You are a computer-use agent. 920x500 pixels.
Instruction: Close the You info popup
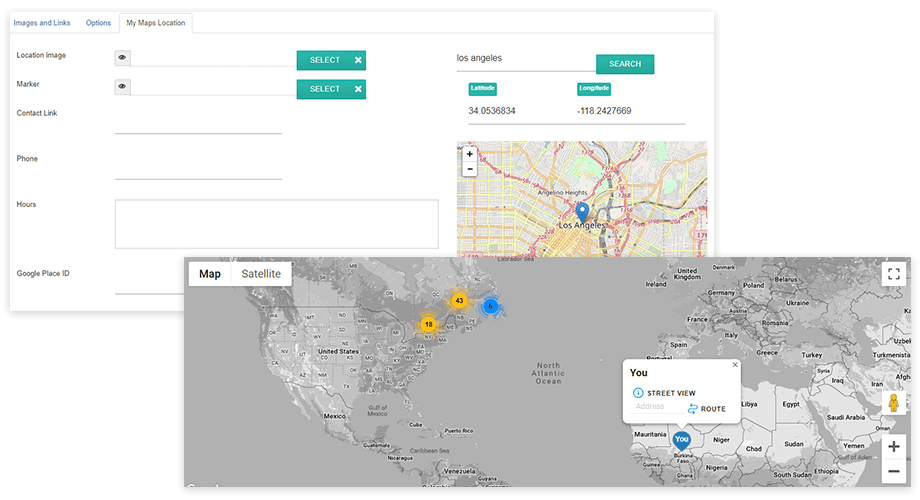pos(735,365)
